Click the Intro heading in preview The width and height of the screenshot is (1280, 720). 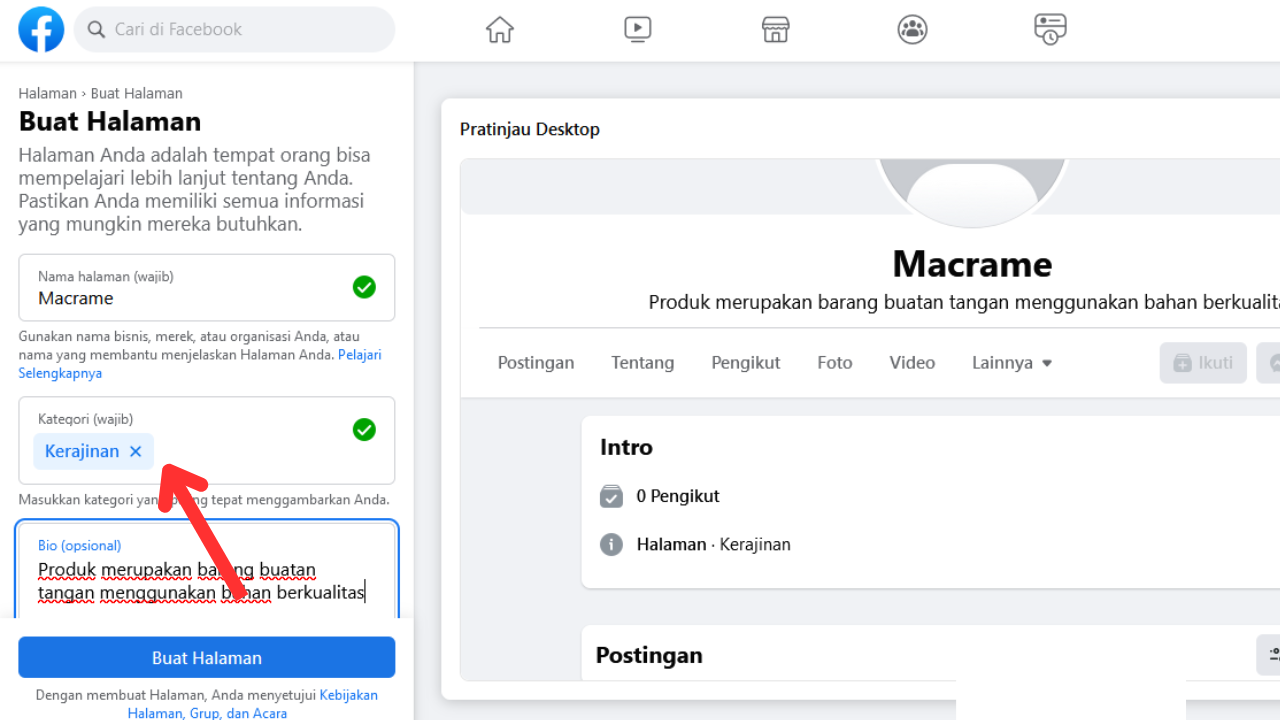626,448
